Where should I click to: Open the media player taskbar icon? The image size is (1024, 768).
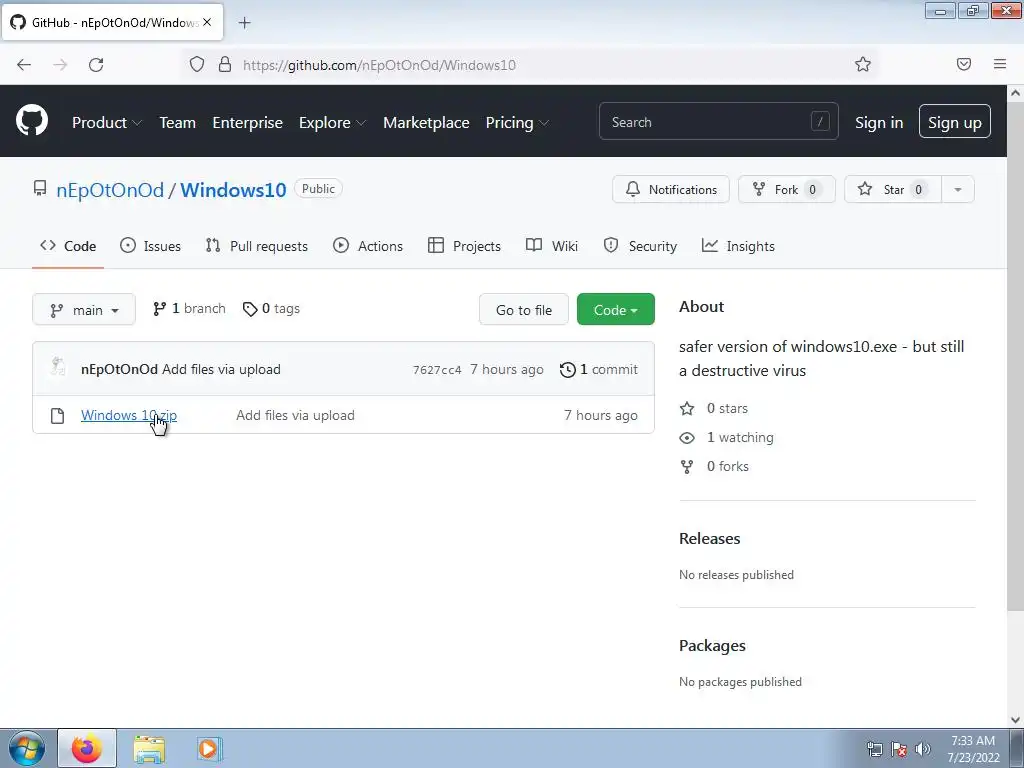point(210,749)
